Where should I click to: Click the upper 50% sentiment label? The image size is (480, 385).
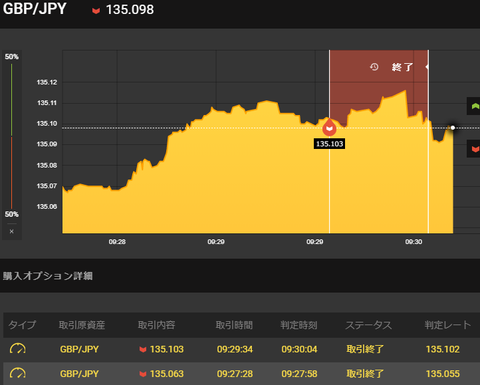coord(12,57)
